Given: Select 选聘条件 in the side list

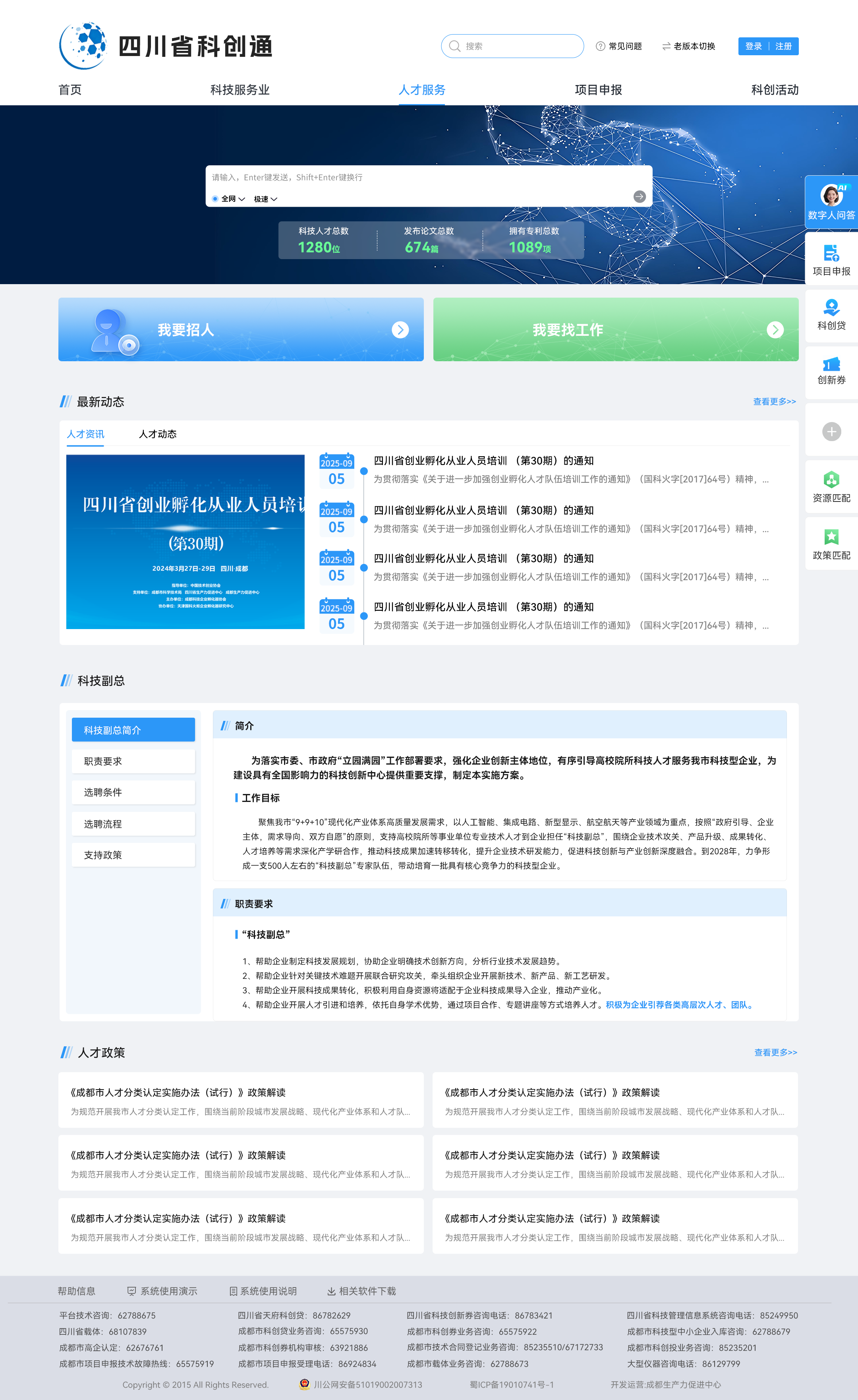Looking at the screenshot, I should pyautogui.click(x=133, y=792).
